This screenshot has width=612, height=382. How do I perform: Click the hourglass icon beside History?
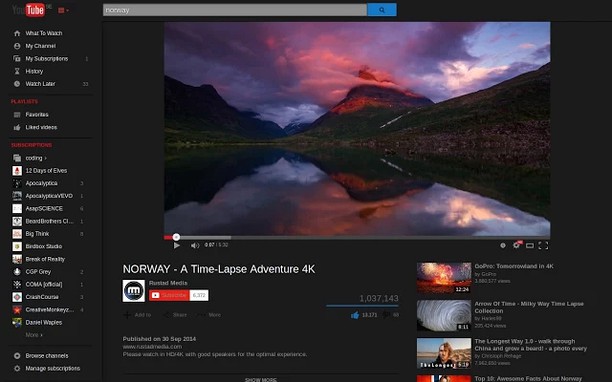[17, 71]
